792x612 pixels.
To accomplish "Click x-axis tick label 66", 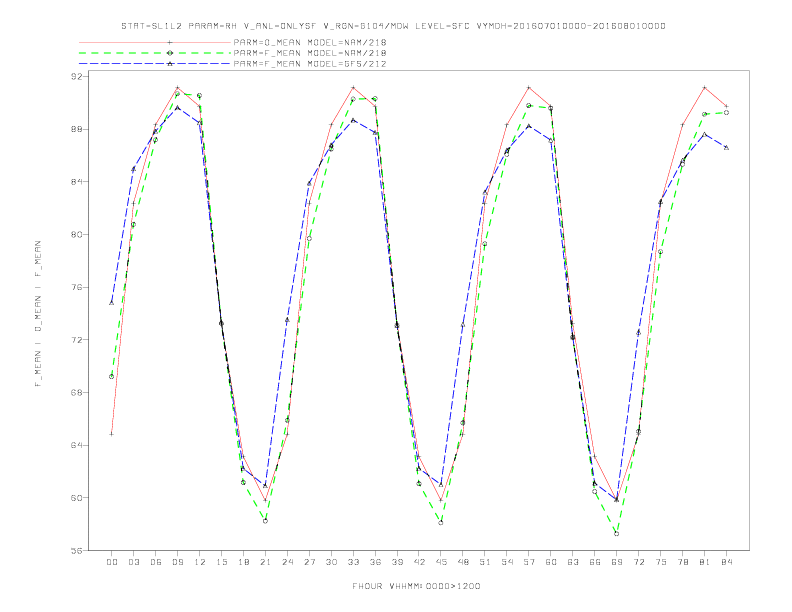I will tap(595, 562).
